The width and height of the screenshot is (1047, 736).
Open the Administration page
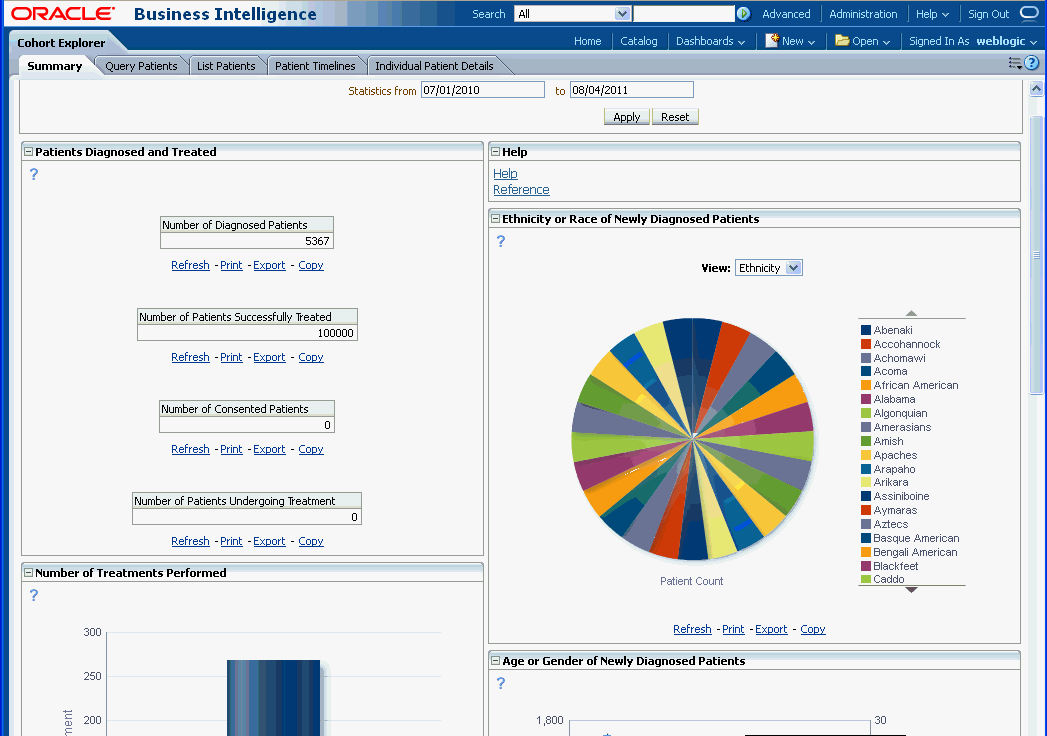point(863,13)
